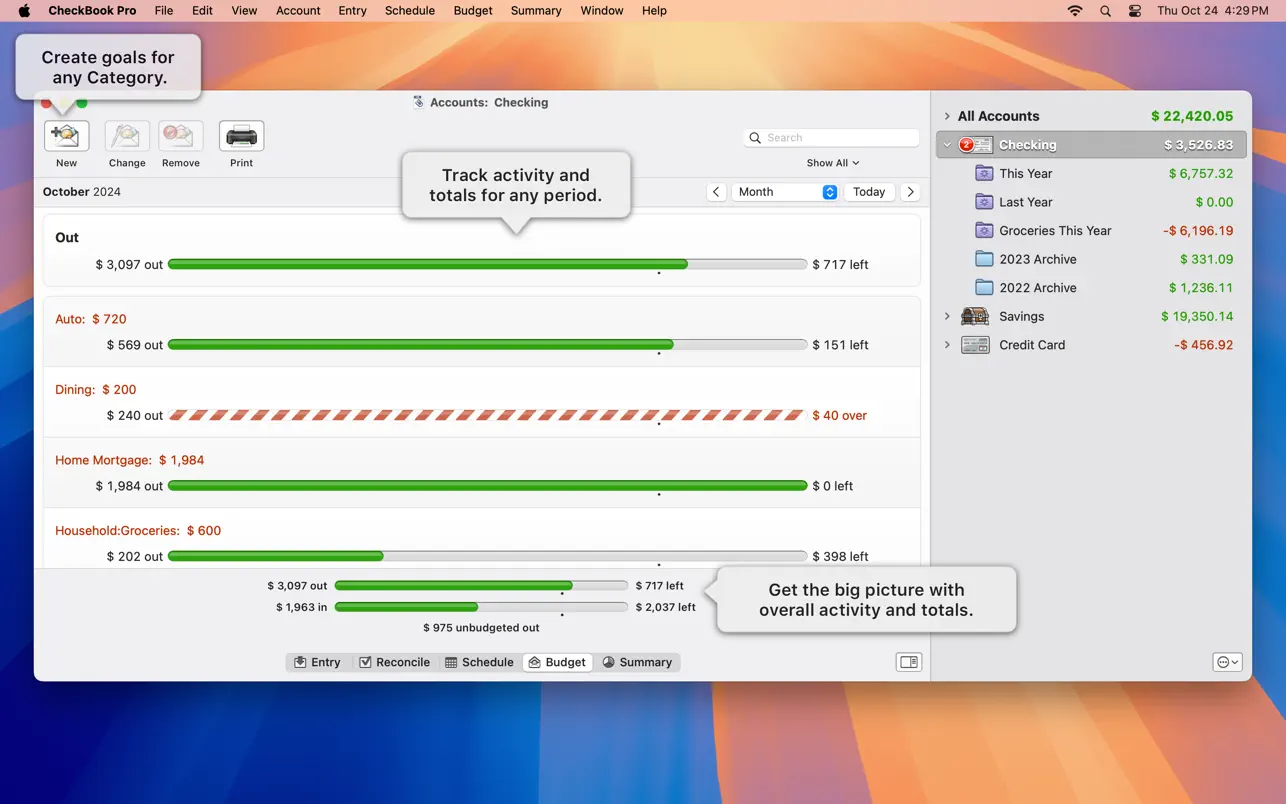Select the 'Auto: $ 720' category label
Viewport: 1286px width, 804px height.
[91, 319]
